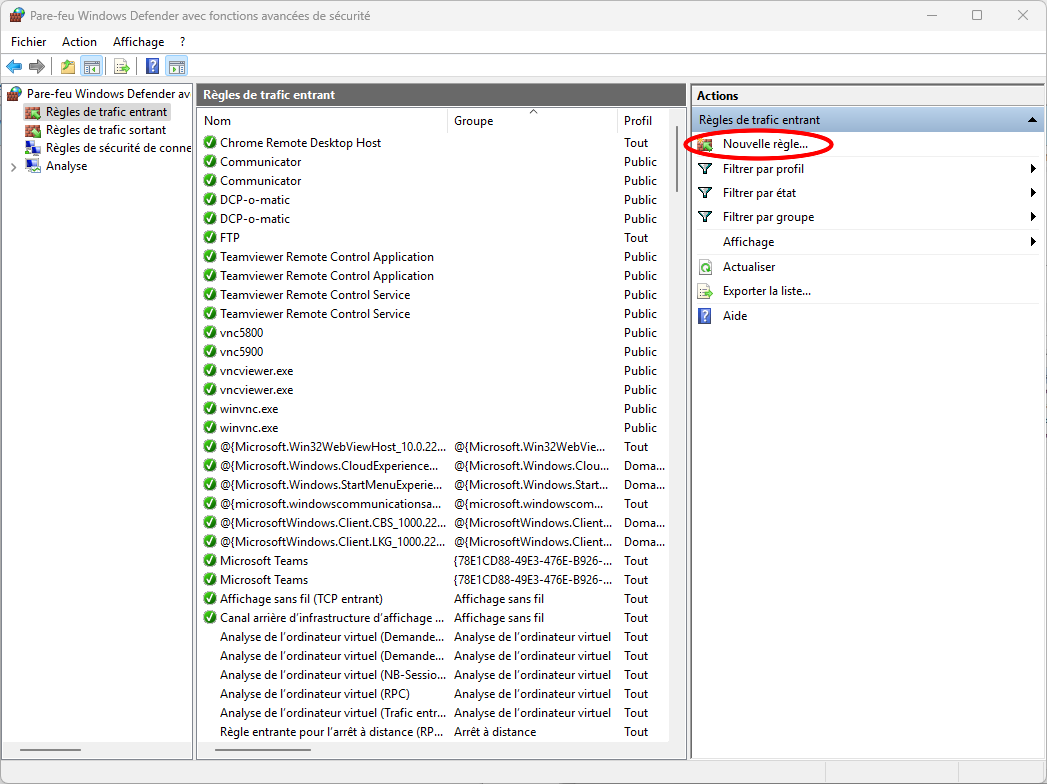This screenshot has width=1047, height=784.
Task: Click the export list toolbar icon
Action: 121,67
